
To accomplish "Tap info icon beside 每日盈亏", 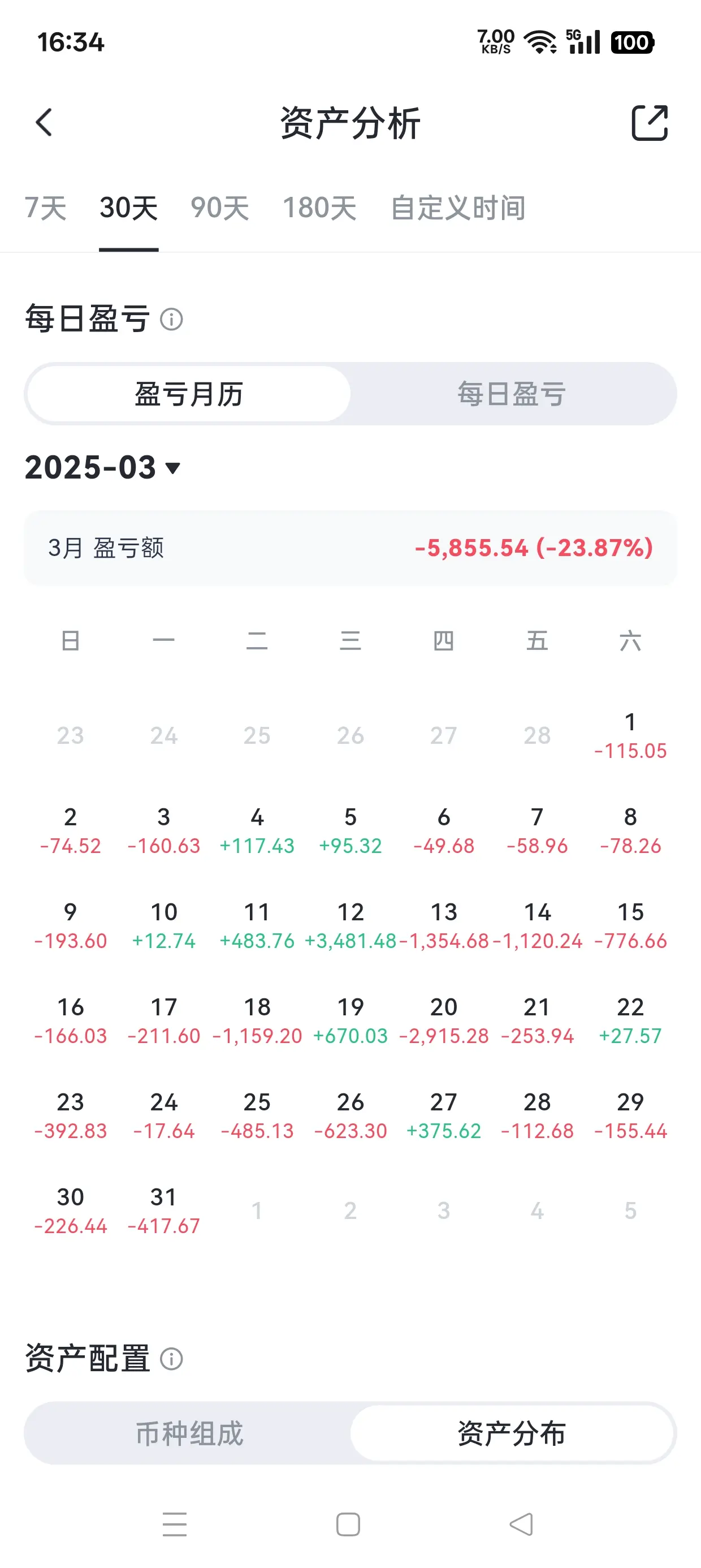I will 171,319.
